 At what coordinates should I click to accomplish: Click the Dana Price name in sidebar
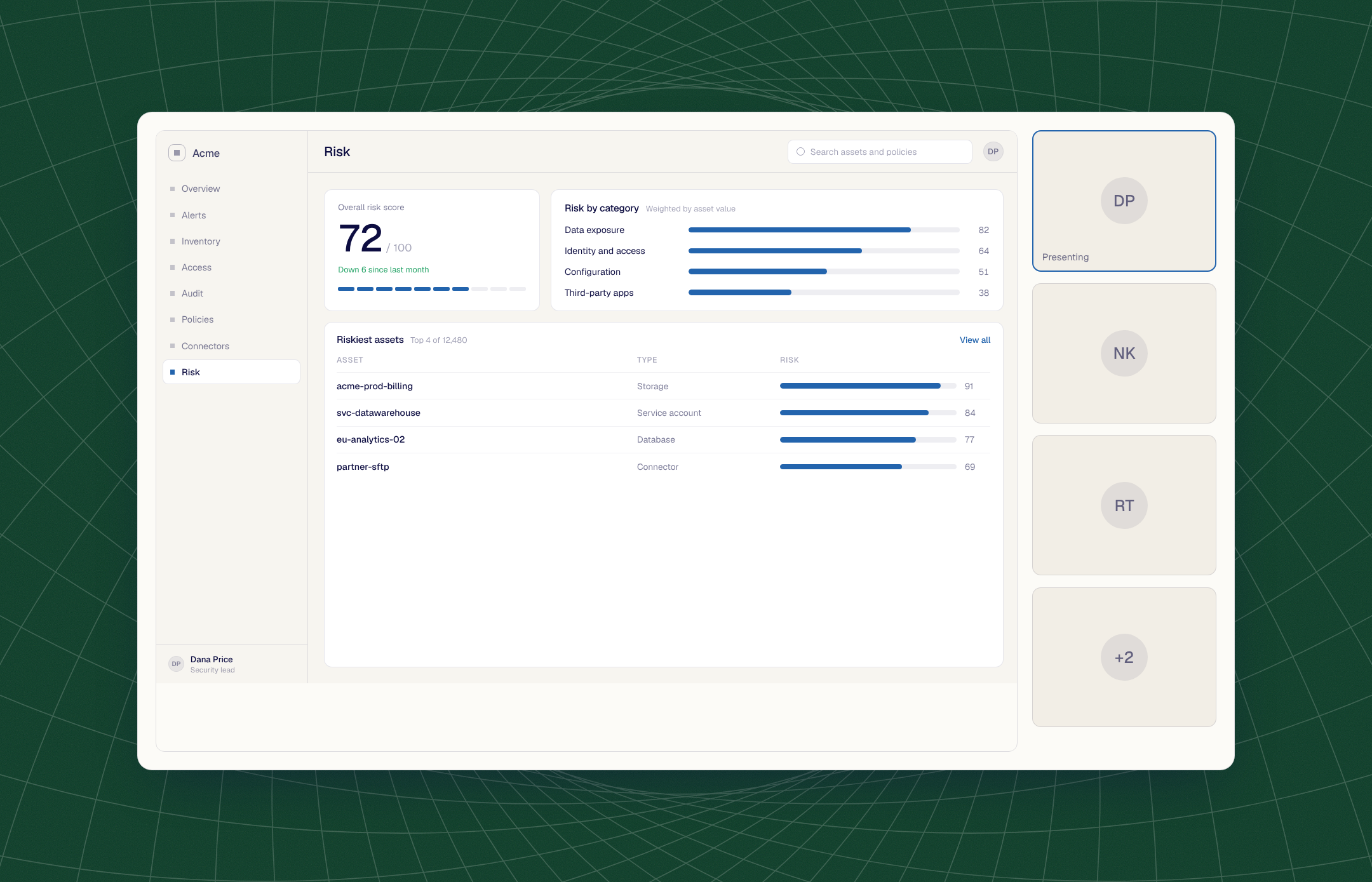212,659
